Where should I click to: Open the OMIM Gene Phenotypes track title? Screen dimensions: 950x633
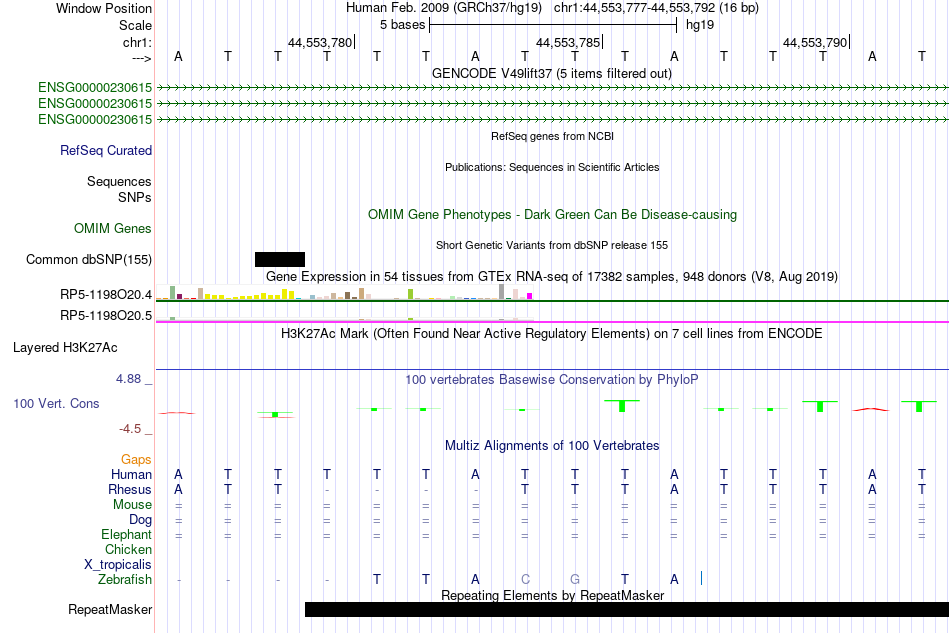pos(552,214)
